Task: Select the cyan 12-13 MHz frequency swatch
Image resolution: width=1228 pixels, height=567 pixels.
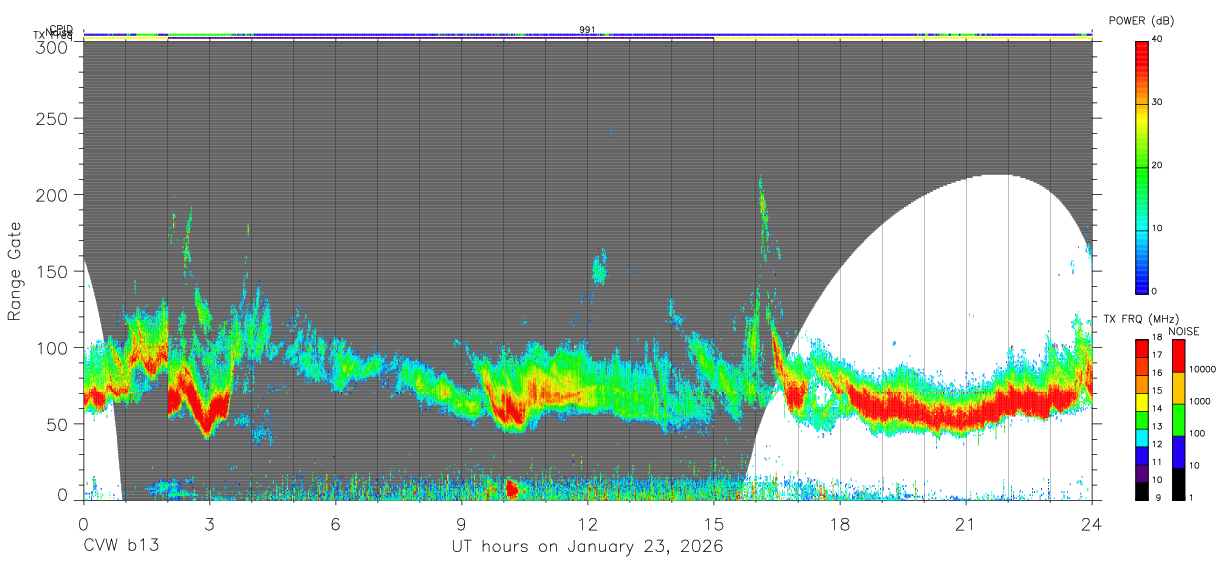Action: pyautogui.click(x=1141, y=436)
